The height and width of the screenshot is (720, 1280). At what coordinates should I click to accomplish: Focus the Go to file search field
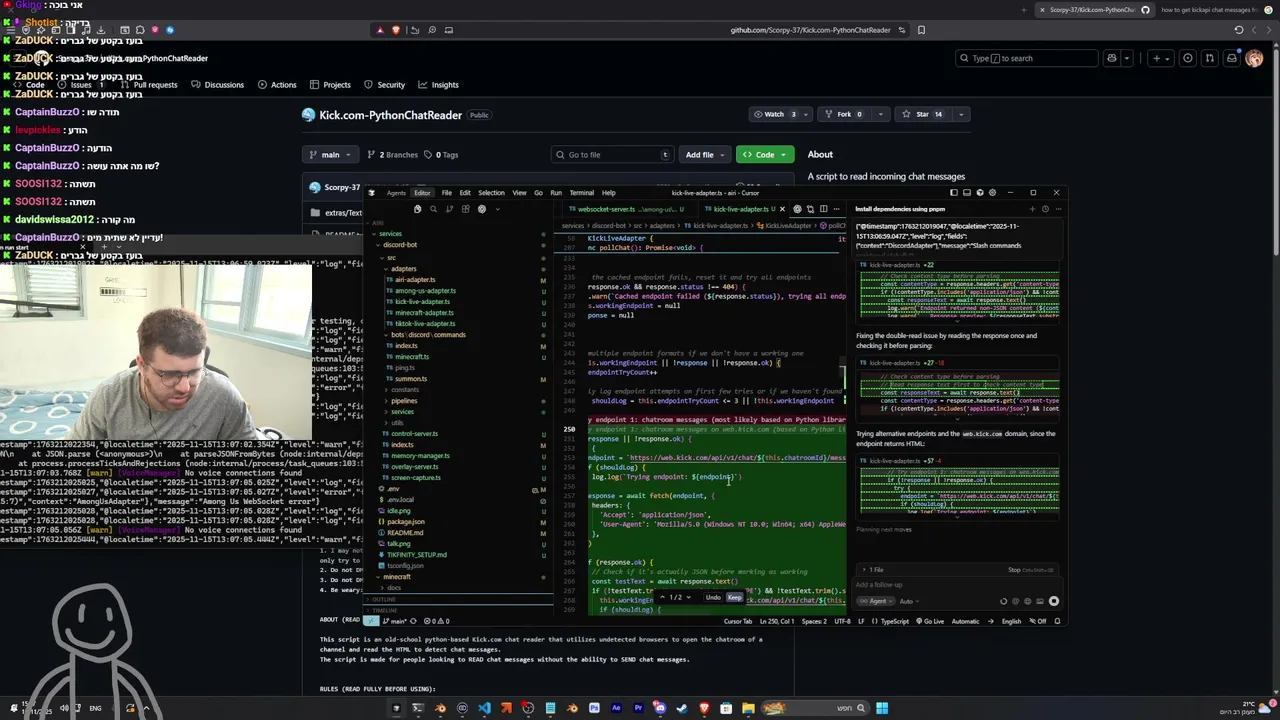click(x=611, y=155)
